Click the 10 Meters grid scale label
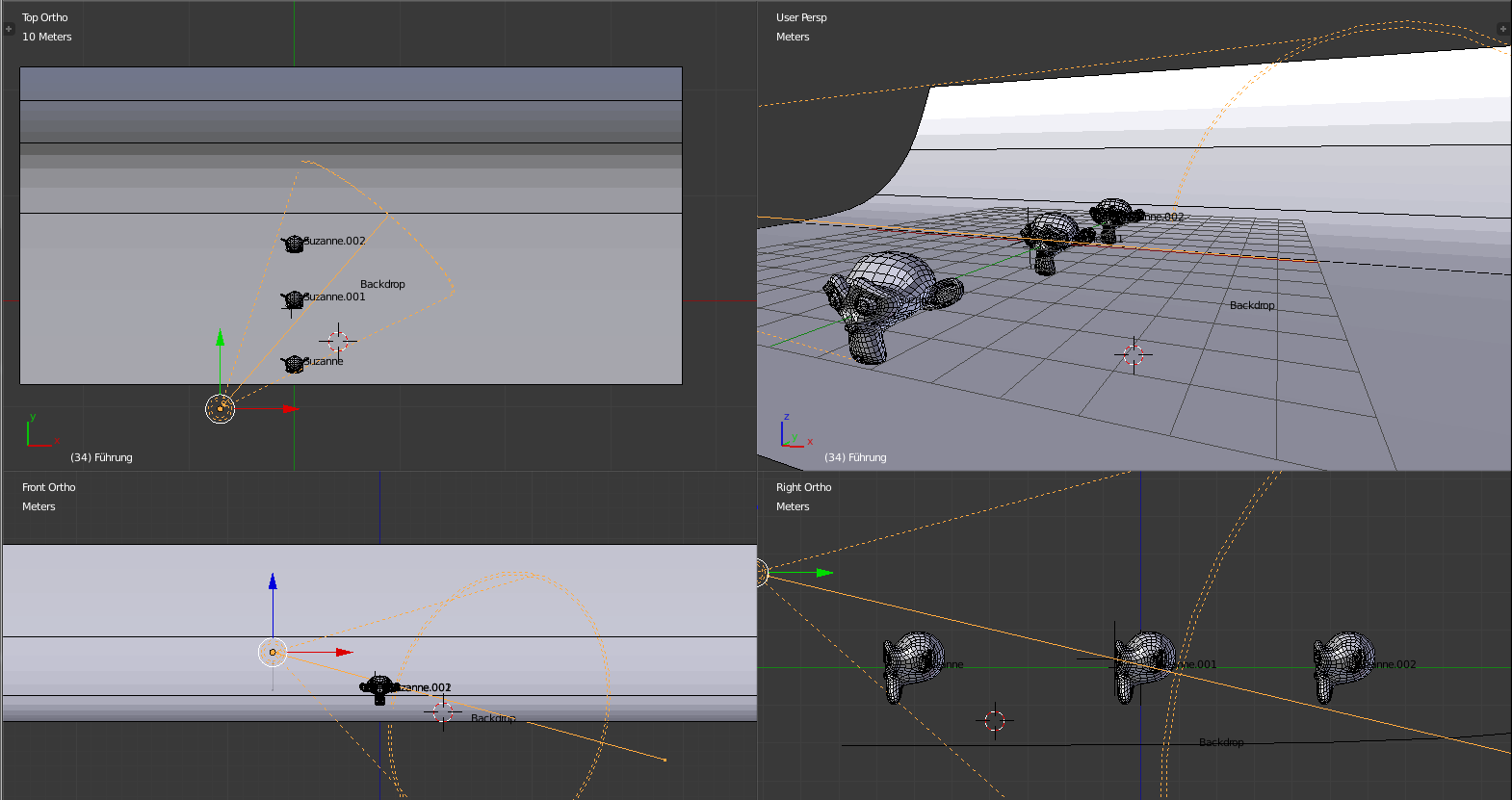The height and width of the screenshot is (800, 1512). [47, 37]
